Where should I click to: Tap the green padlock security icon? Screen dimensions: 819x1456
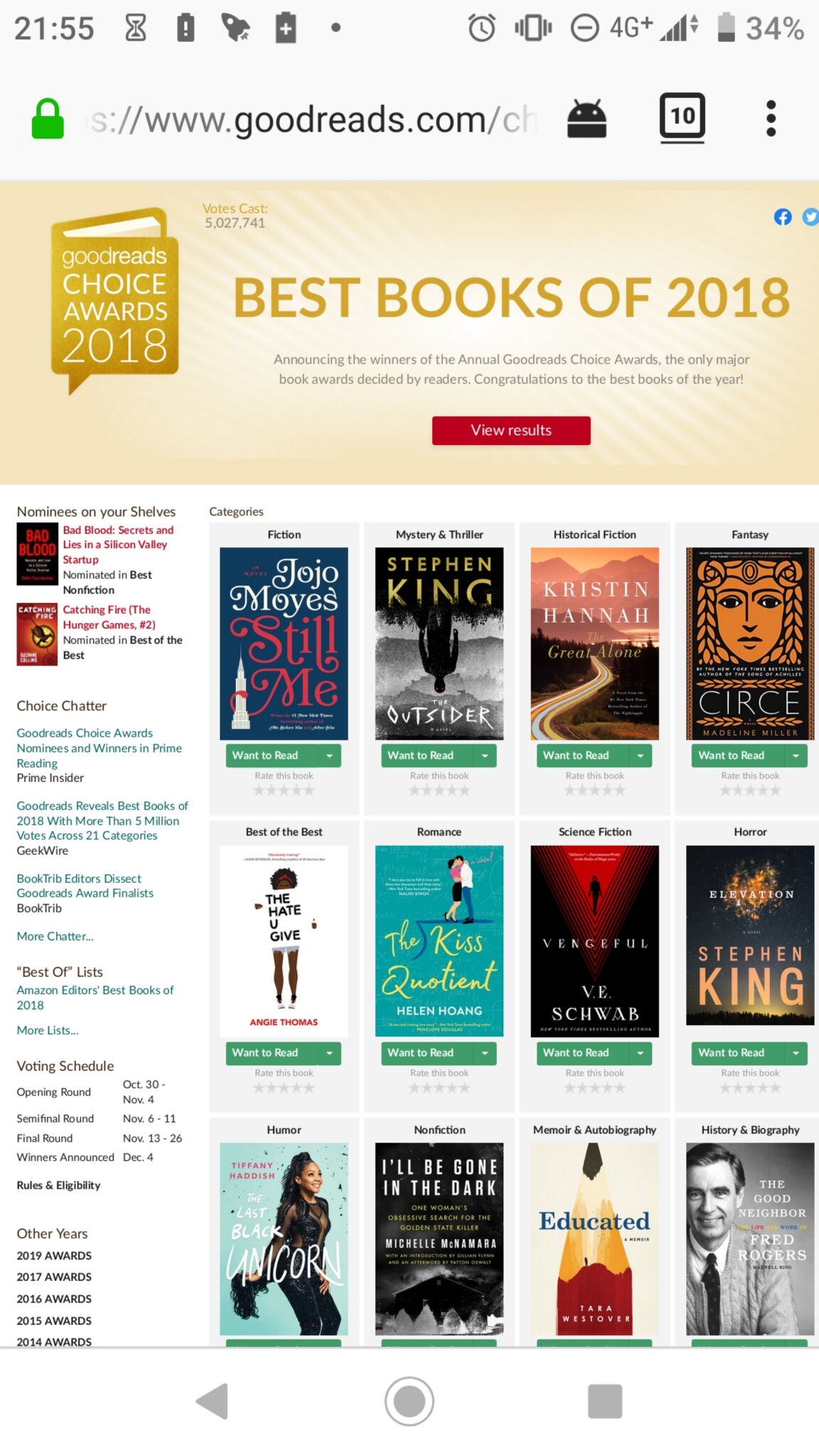click(48, 118)
